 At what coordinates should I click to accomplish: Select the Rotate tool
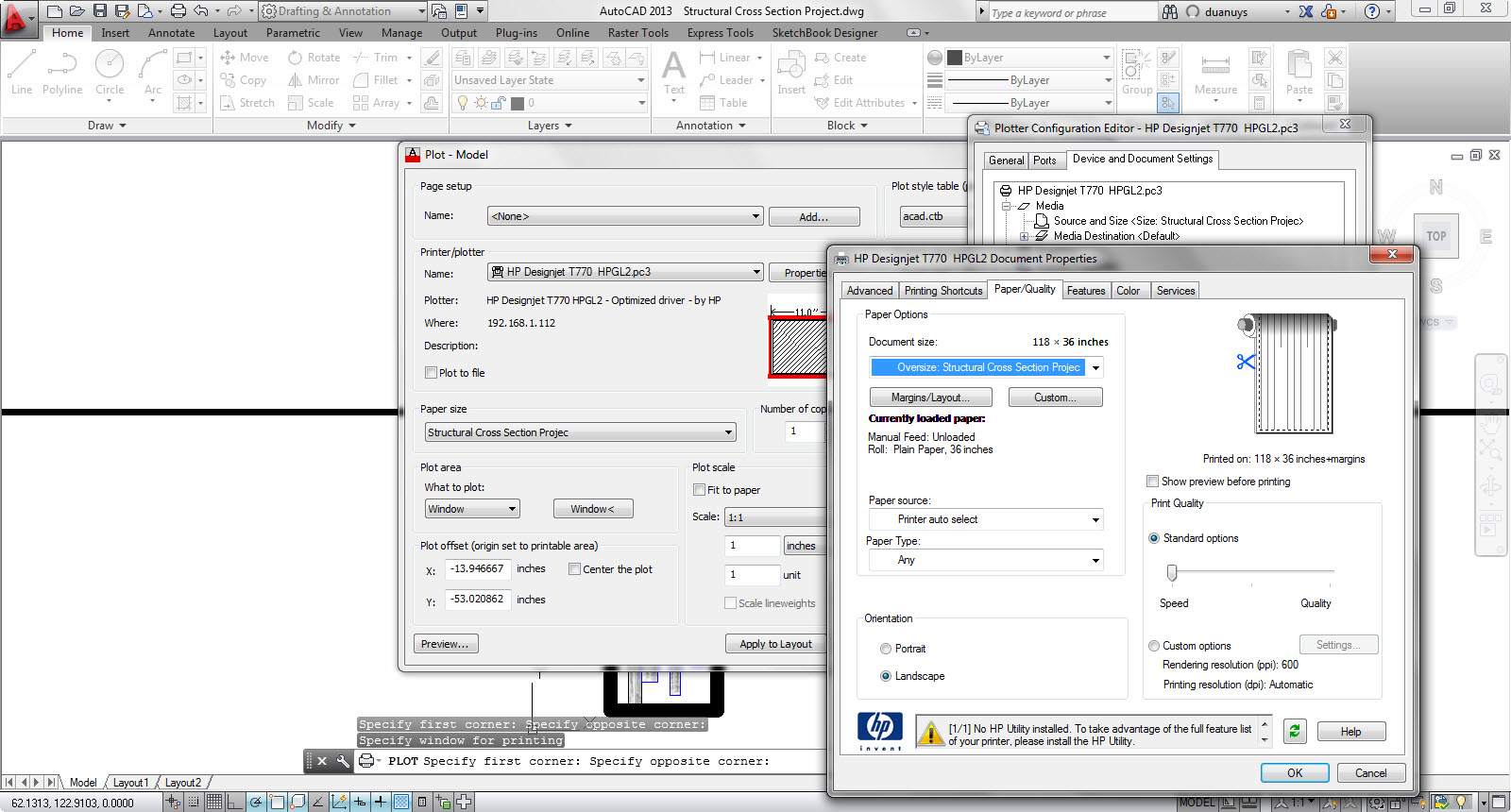click(314, 58)
